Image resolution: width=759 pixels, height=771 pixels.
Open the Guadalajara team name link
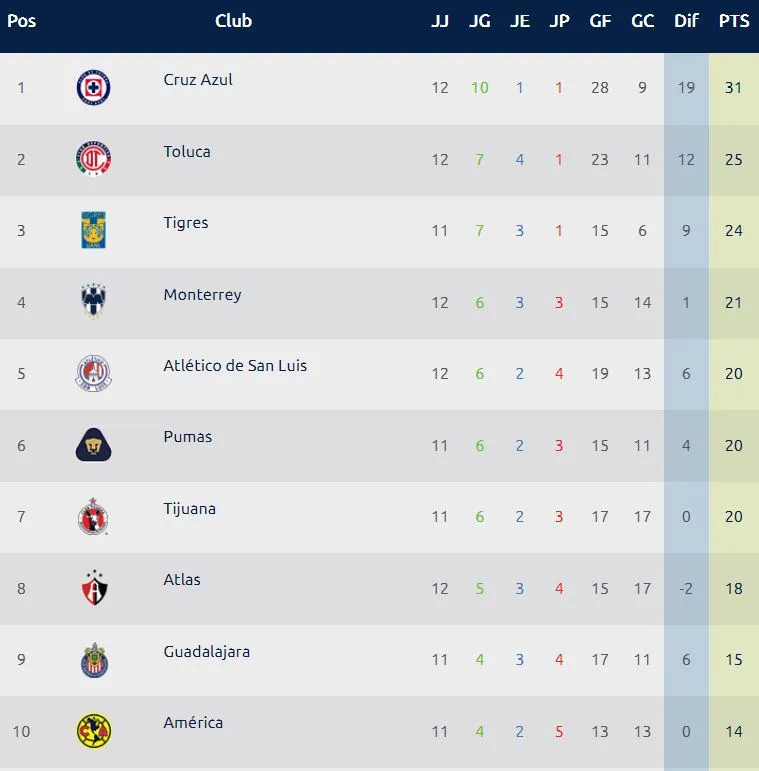pyautogui.click(x=207, y=652)
